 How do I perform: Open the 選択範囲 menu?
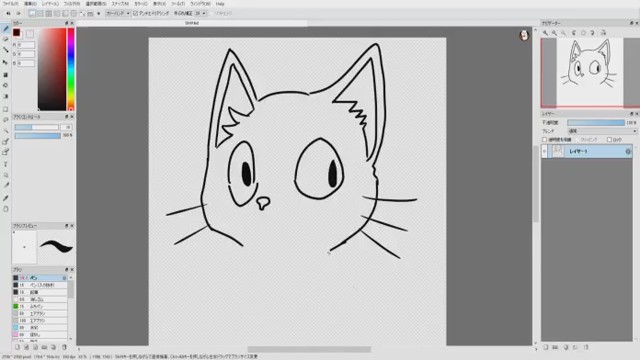(96, 4)
